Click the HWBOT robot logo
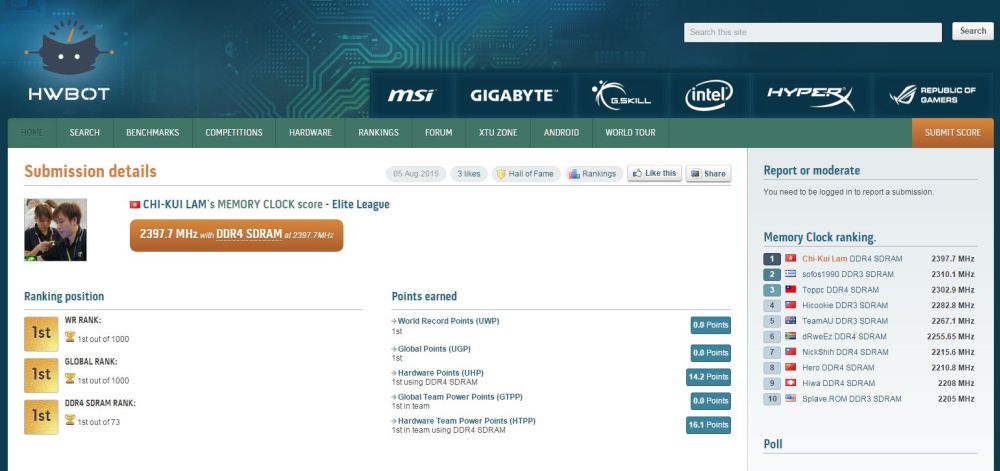 69,62
